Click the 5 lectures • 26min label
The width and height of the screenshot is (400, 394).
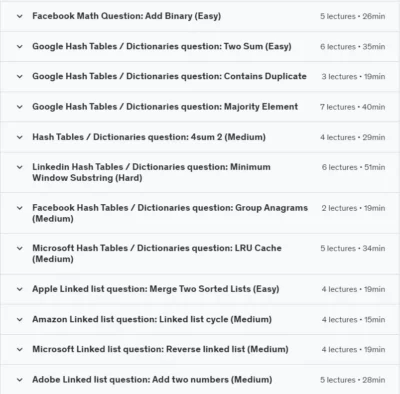(353, 16)
